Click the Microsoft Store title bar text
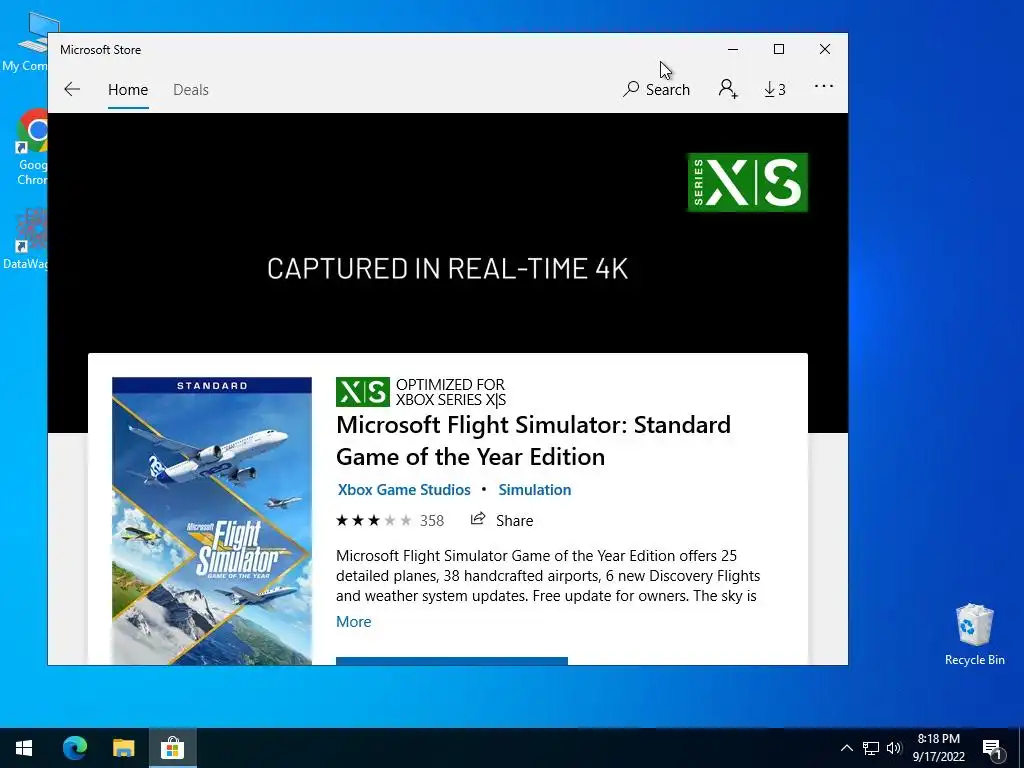Image resolution: width=1024 pixels, height=768 pixels. pos(101,50)
